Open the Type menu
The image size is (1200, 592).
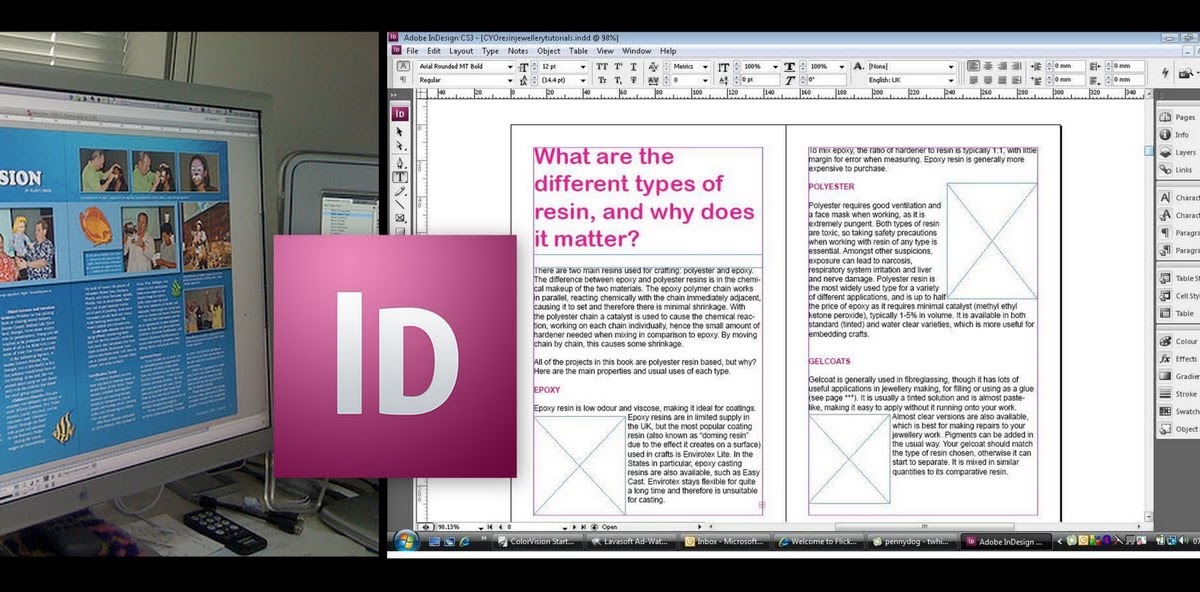[x=490, y=50]
